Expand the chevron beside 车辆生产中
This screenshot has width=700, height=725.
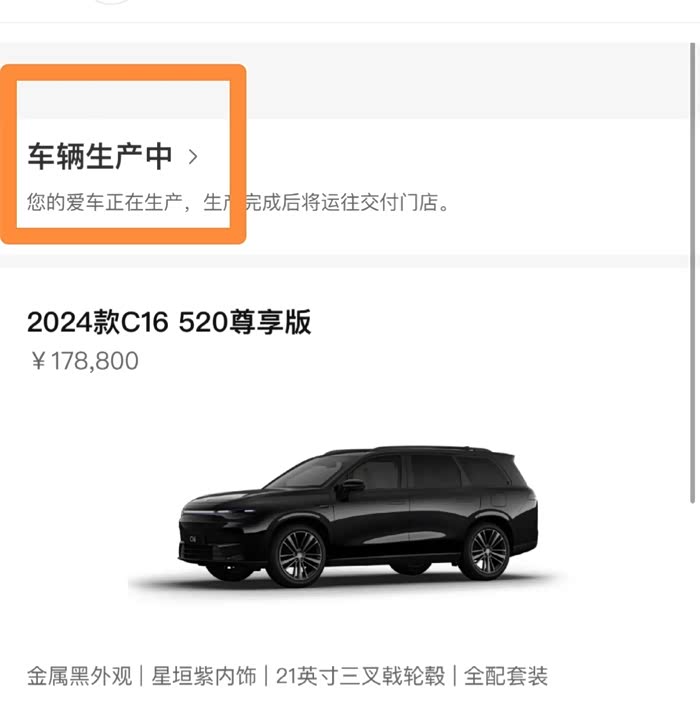tap(193, 157)
